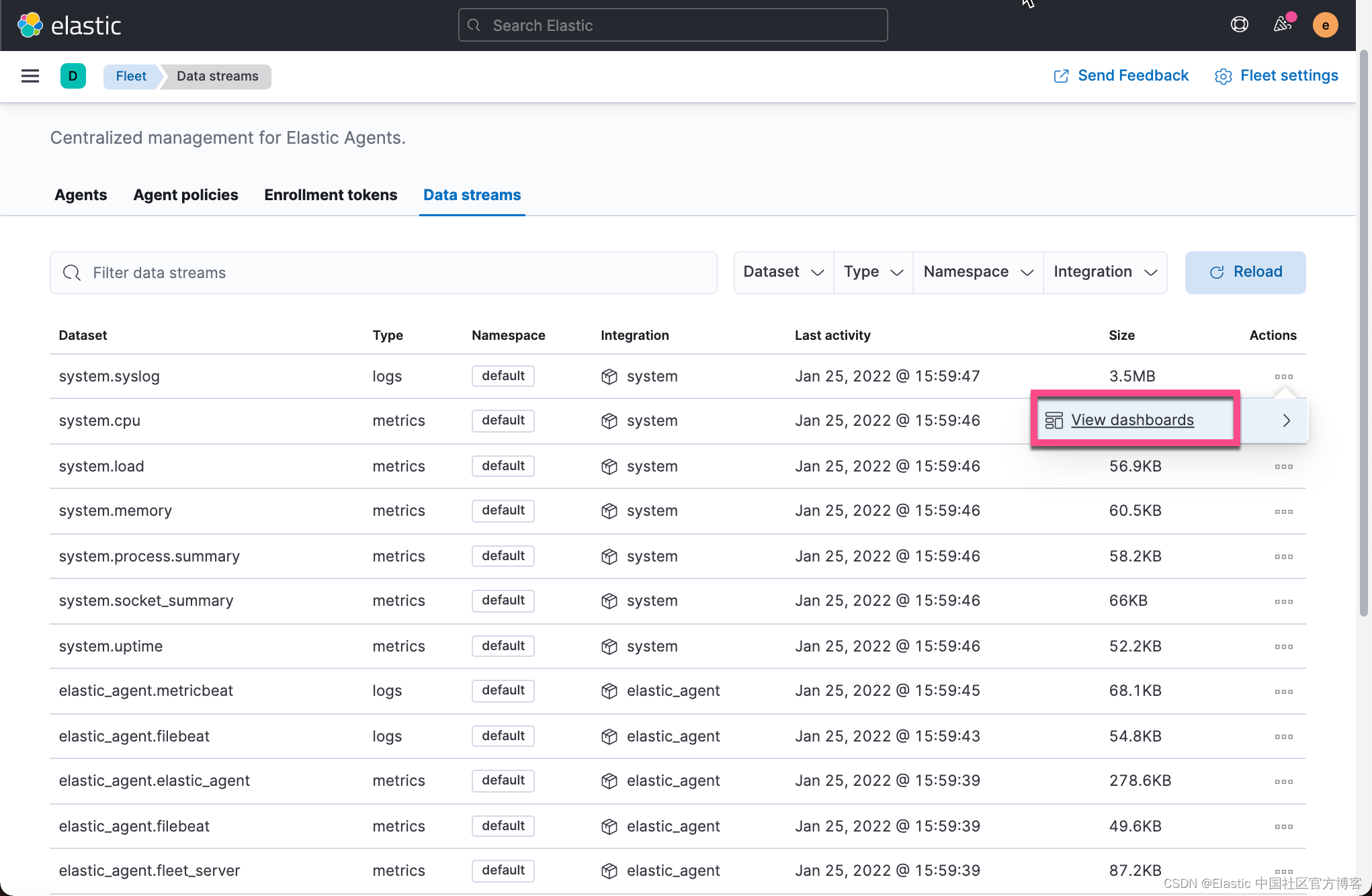Image resolution: width=1372 pixels, height=896 pixels.
Task: Open the newsfeed notifications icon
Action: pos(1283,25)
